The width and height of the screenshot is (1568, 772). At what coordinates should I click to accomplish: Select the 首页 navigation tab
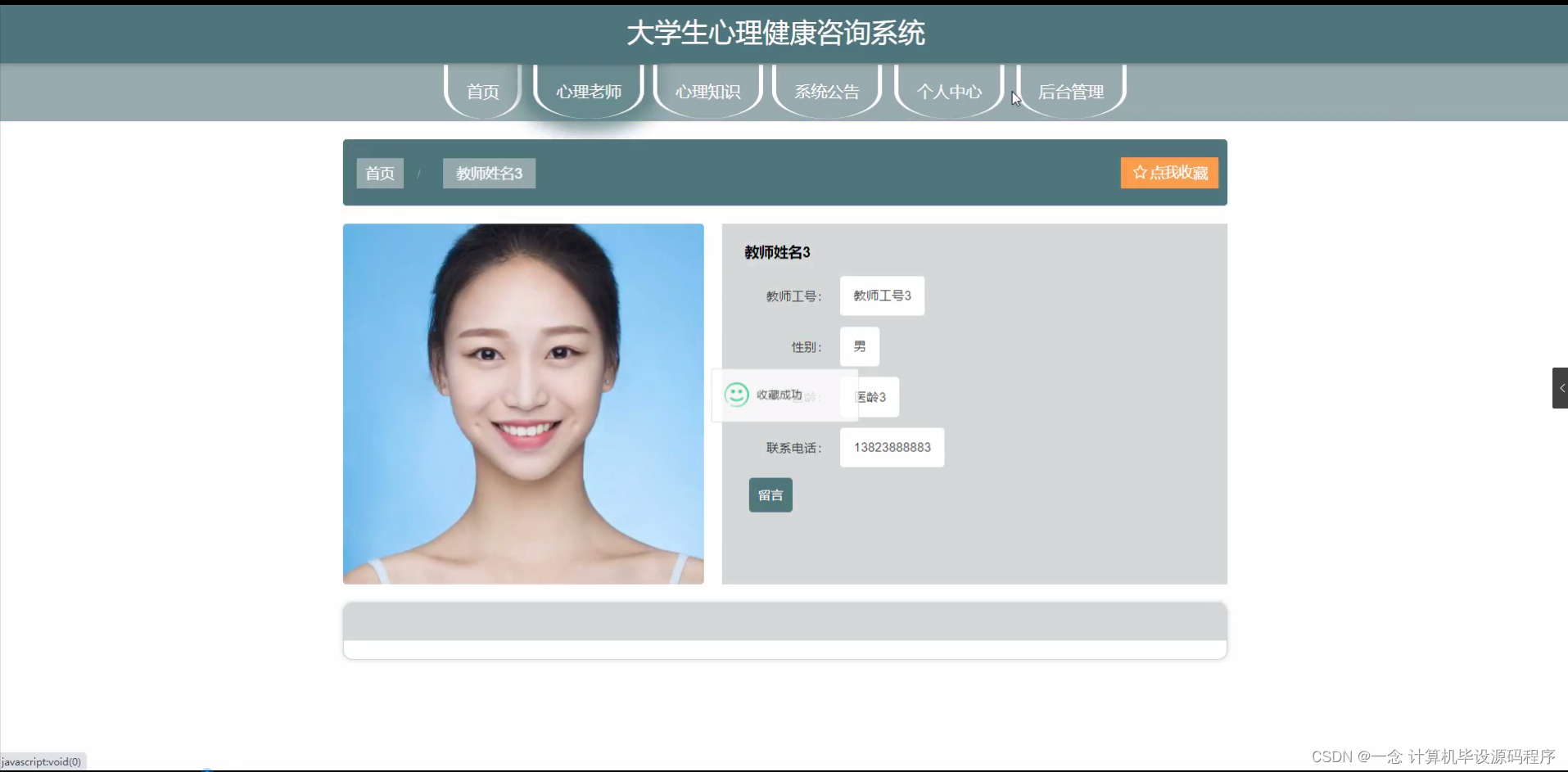482,92
